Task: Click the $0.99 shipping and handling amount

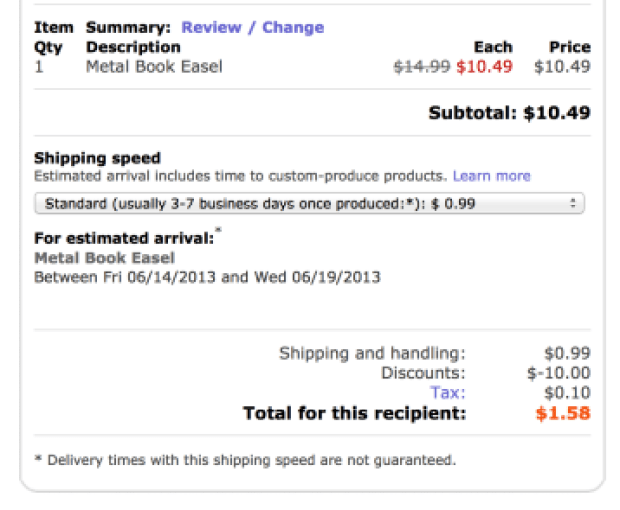Action: pyautogui.click(x=567, y=353)
